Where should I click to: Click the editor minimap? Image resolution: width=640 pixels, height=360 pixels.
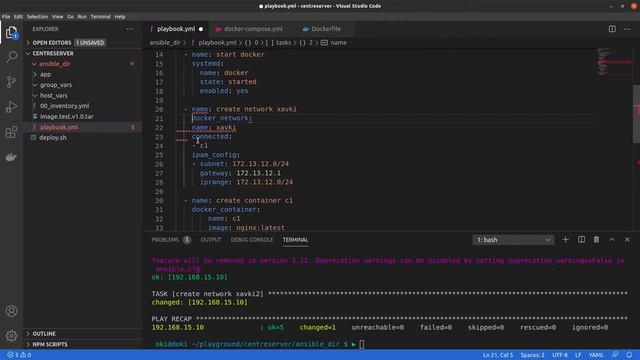pyautogui.click(x=614, y=62)
